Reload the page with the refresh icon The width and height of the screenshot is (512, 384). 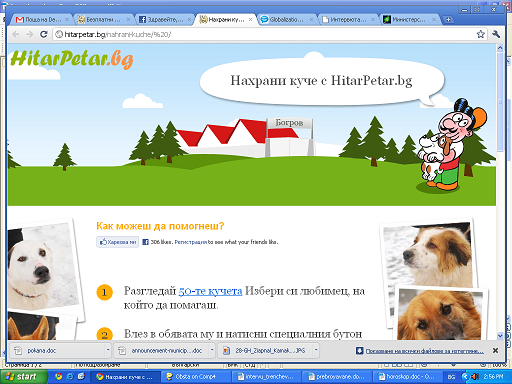(x=44, y=34)
